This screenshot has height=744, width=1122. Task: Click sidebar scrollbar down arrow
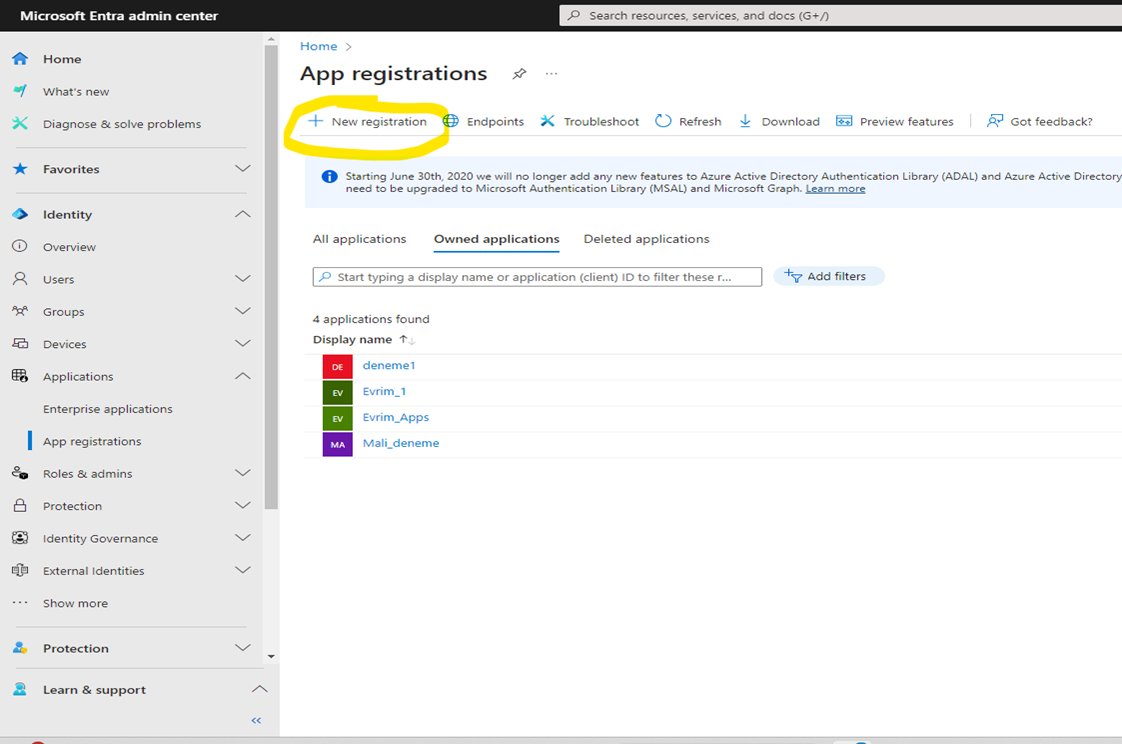[271, 656]
